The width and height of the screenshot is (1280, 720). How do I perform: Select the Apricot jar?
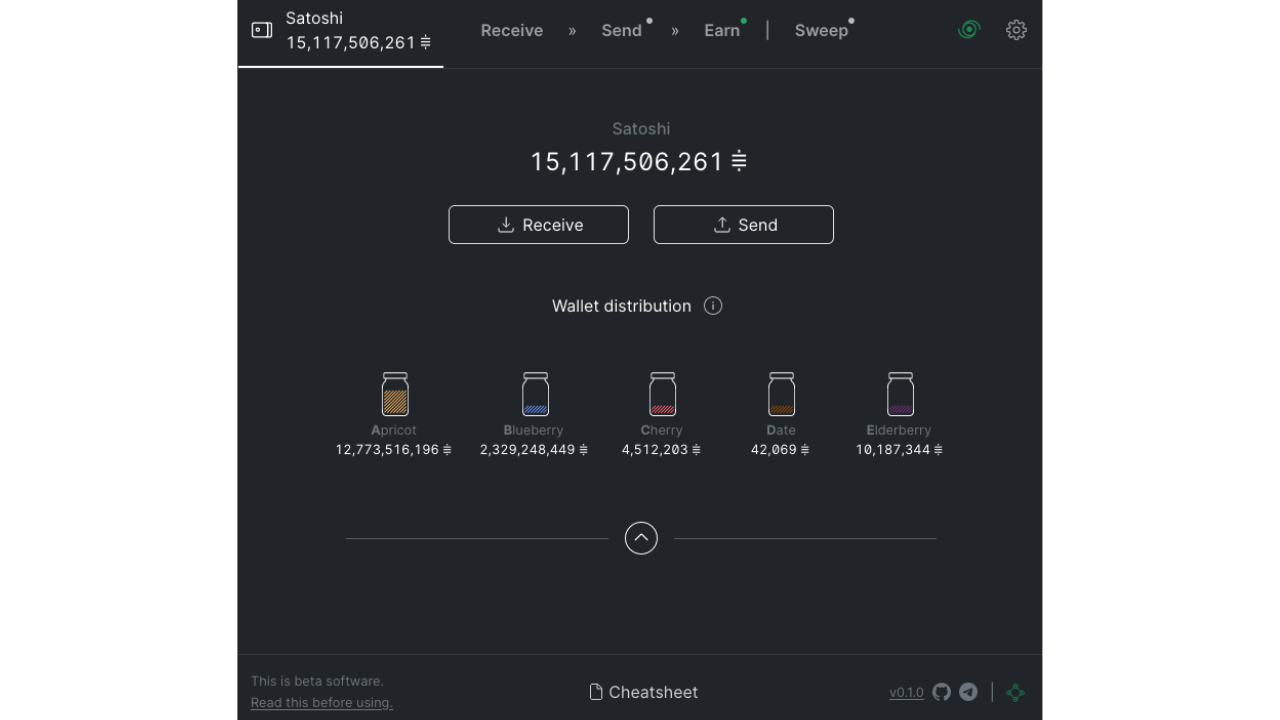coord(394,394)
